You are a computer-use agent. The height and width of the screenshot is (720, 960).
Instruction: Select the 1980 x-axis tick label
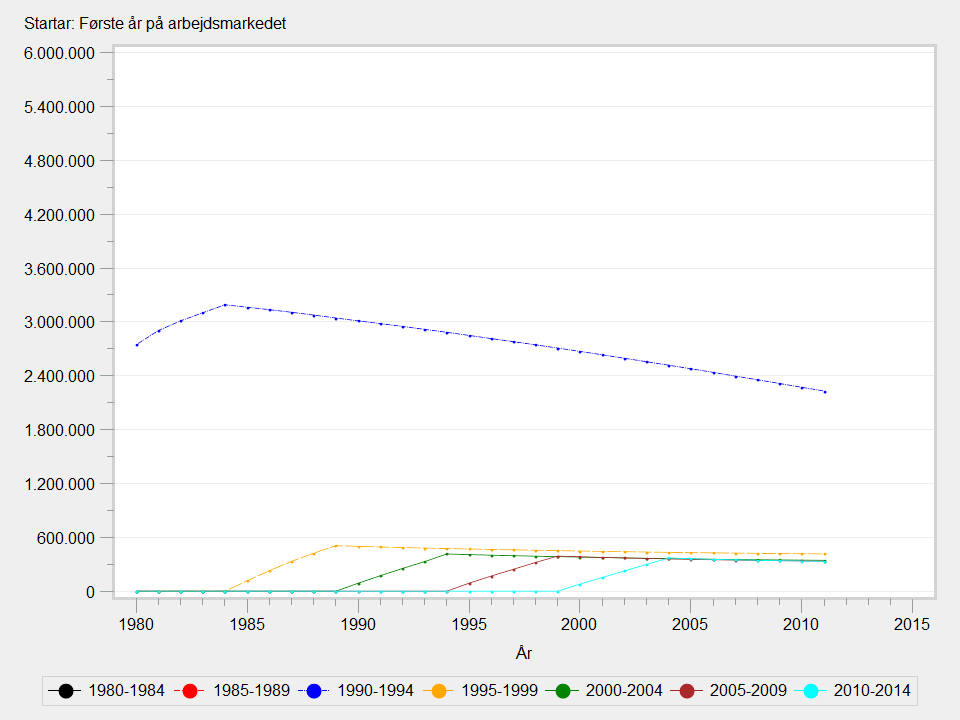pos(137,624)
